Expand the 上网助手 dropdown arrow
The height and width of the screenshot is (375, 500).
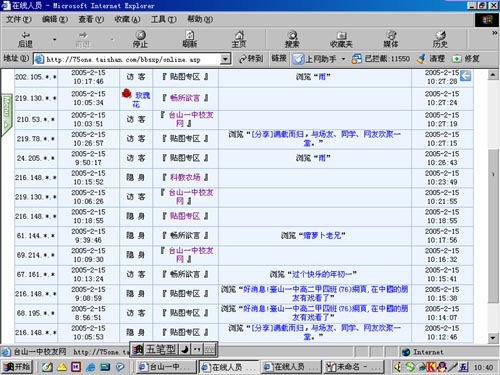coord(343,59)
